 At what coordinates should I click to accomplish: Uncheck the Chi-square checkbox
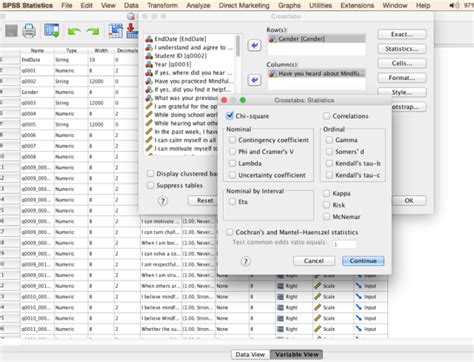(x=230, y=116)
